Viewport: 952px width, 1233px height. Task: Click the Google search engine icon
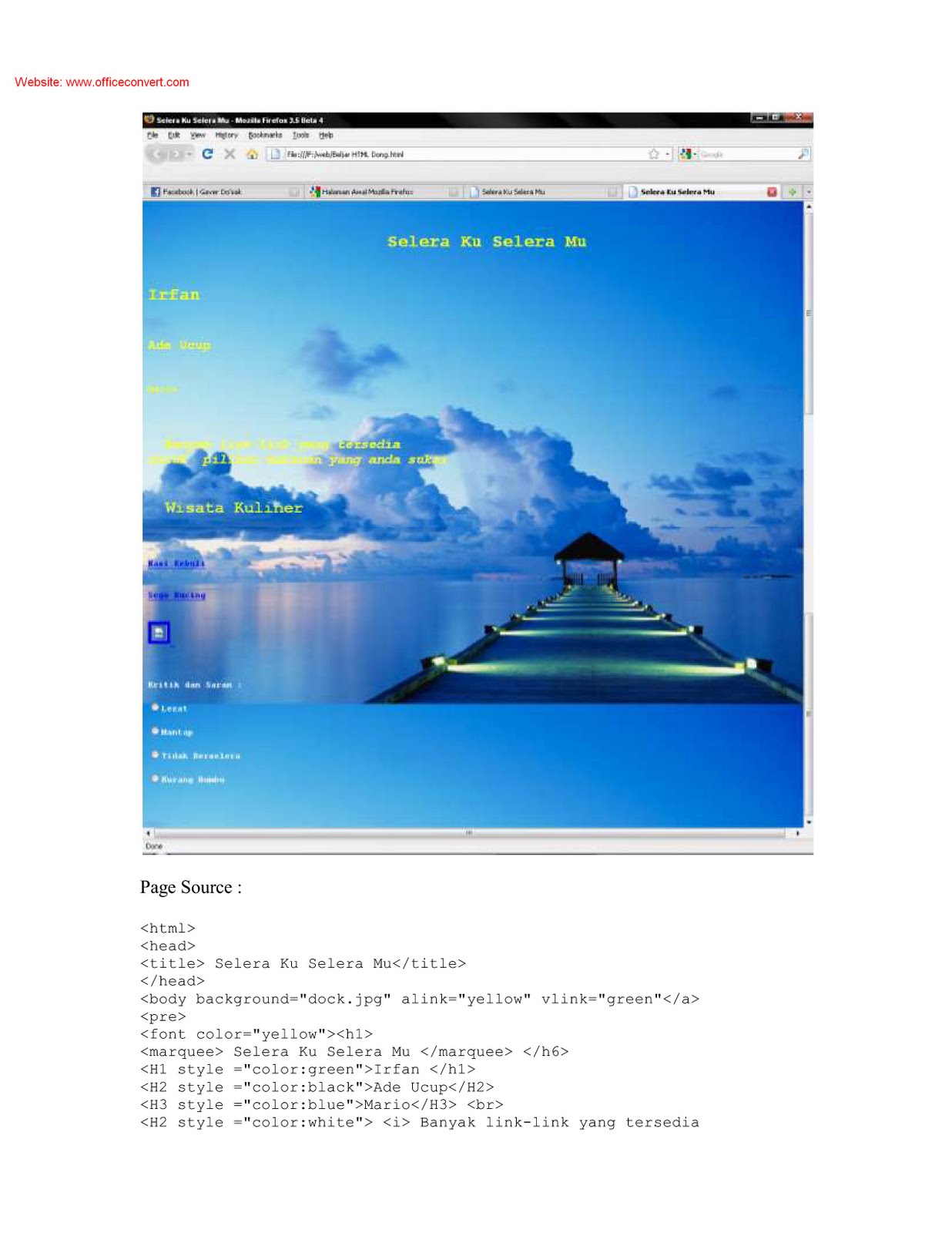pos(685,154)
